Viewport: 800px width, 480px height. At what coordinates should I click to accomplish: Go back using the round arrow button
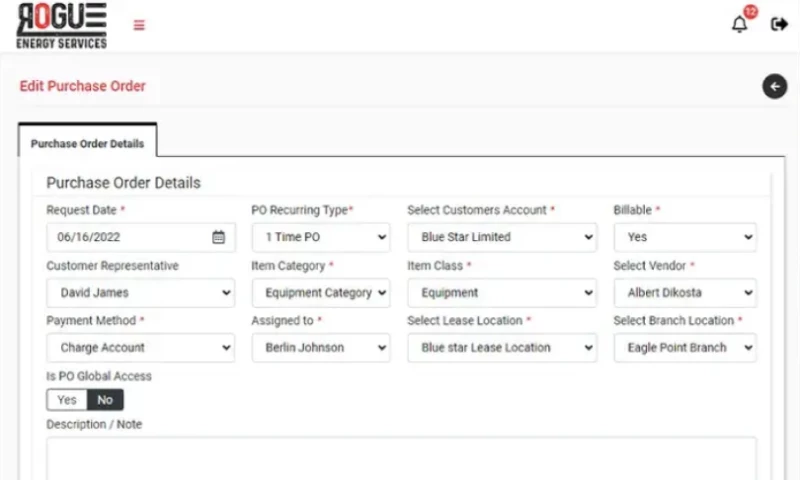coord(774,86)
